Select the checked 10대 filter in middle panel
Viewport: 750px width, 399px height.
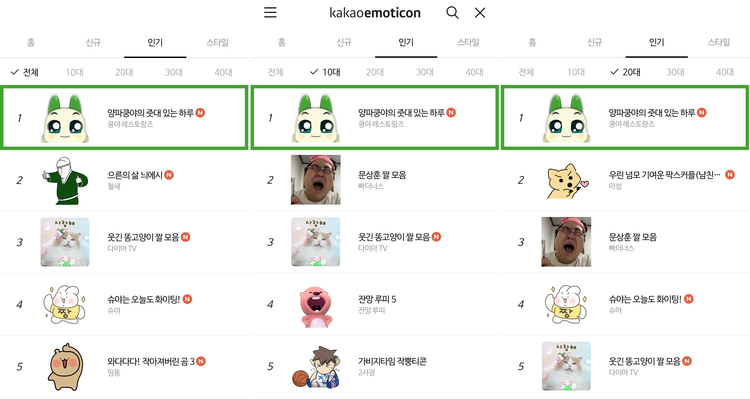(x=325, y=72)
